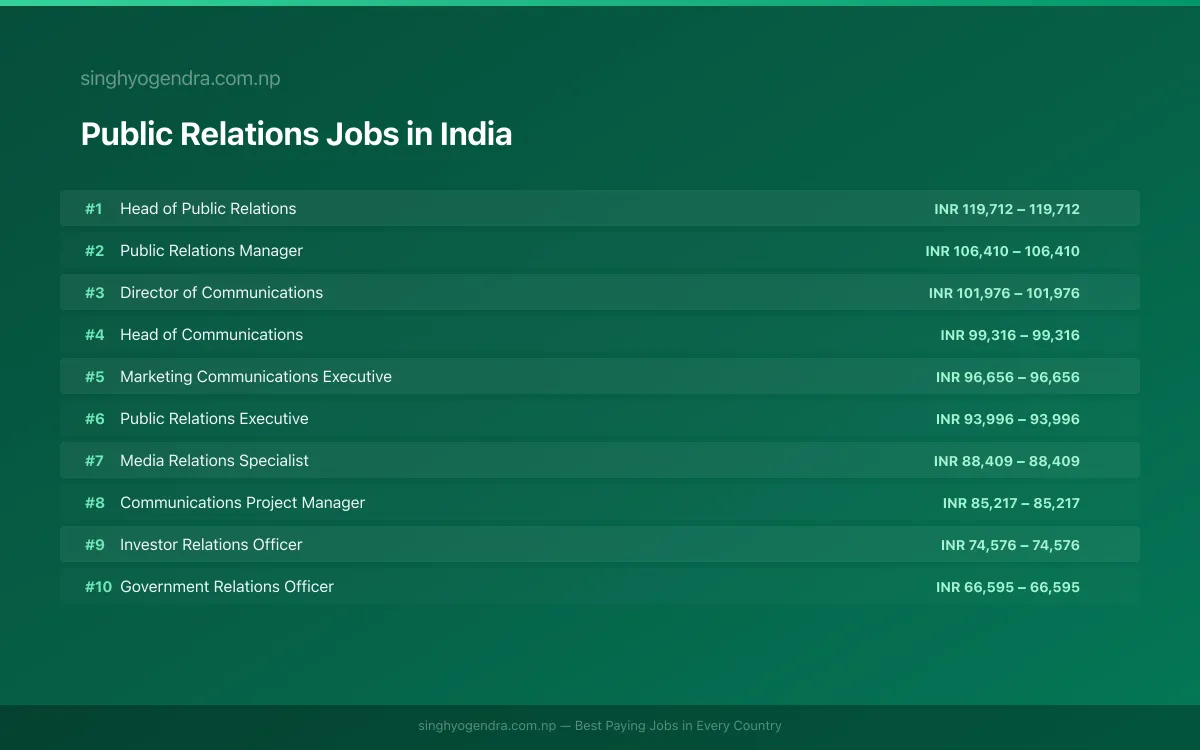Select the #7 rank number
This screenshot has height=750, width=1200.
[x=94, y=461]
